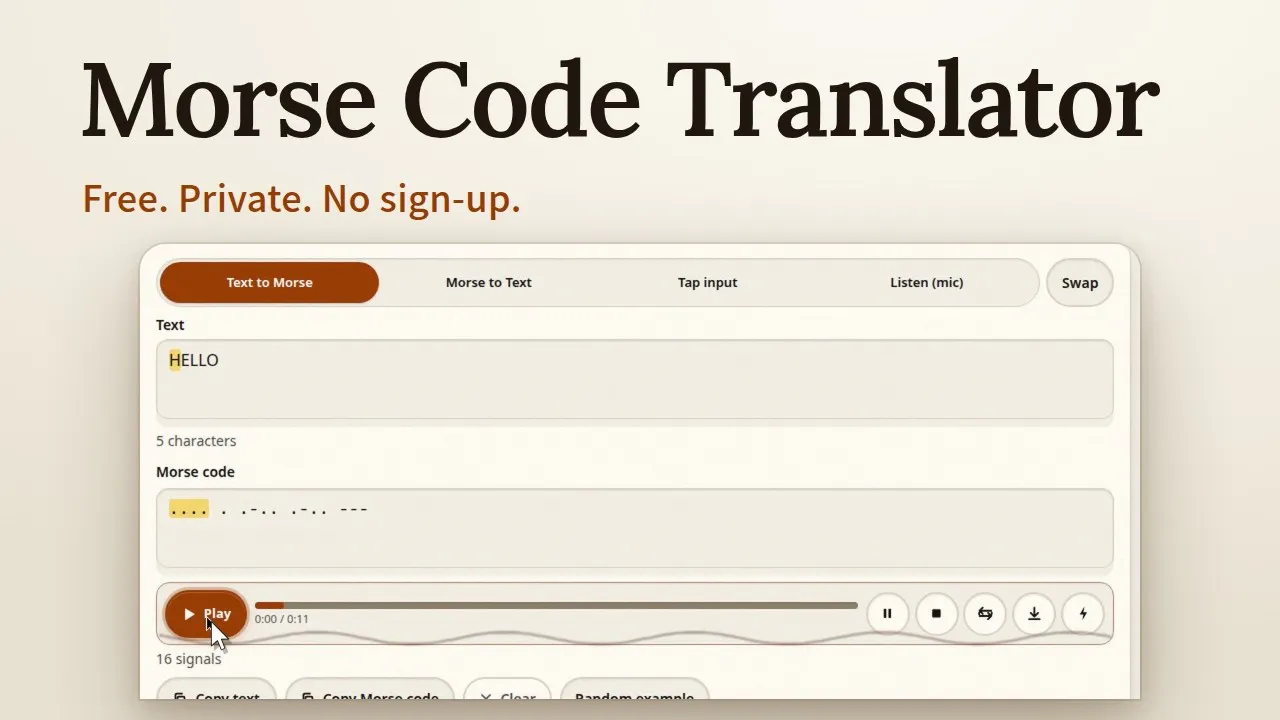Click the "Text" field label
The image size is (1280, 720).
tap(170, 325)
